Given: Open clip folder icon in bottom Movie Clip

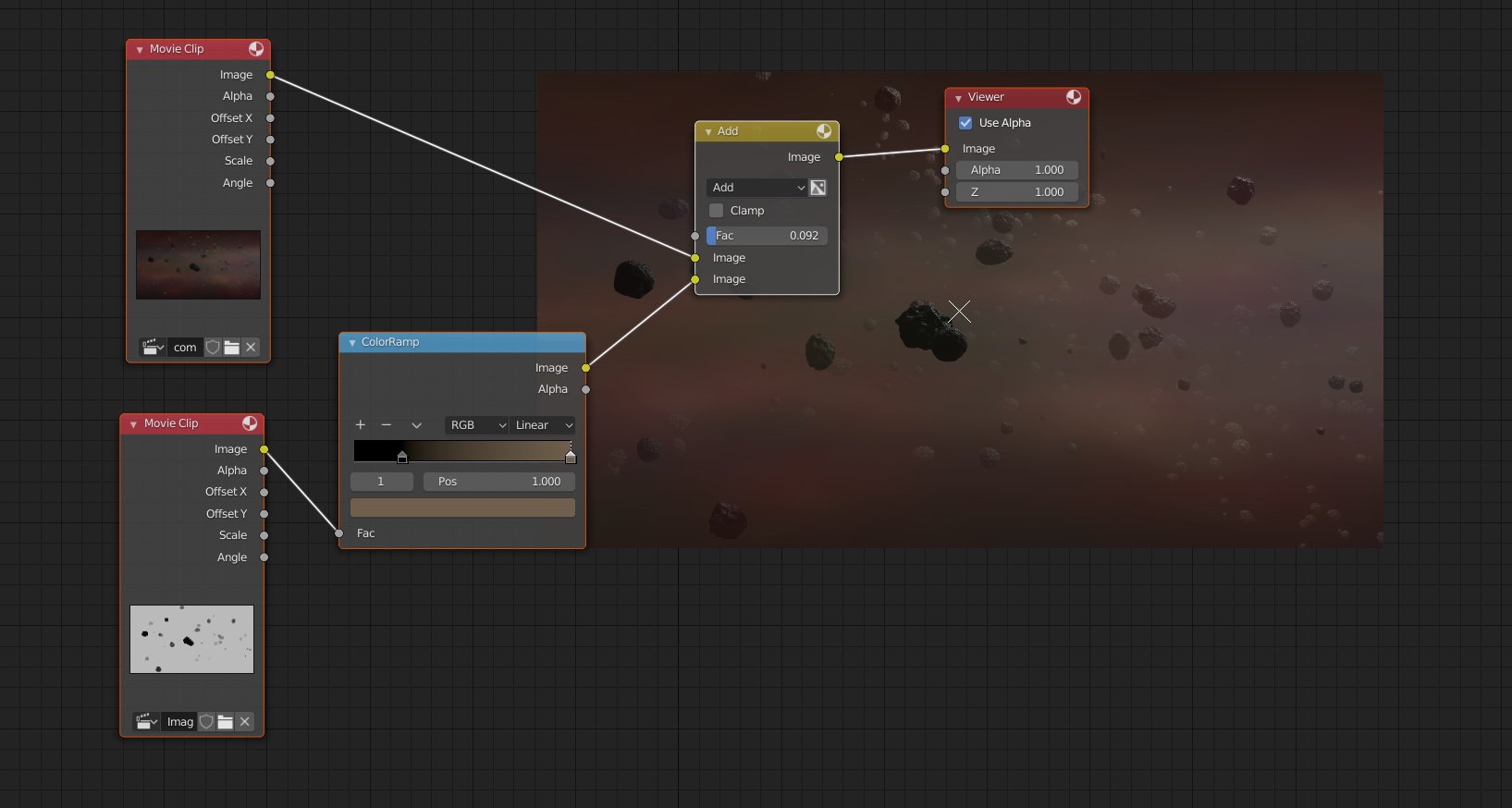Looking at the screenshot, I should point(226,722).
